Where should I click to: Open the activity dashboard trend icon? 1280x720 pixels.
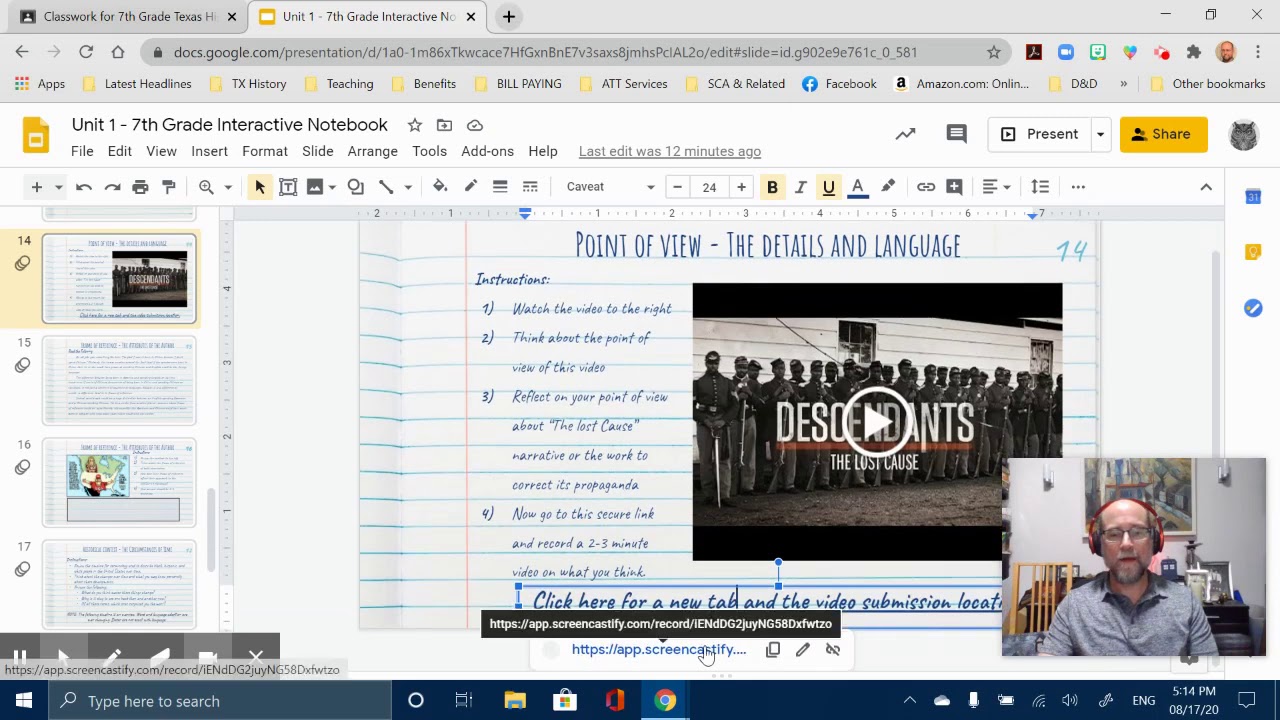click(x=905, y=134)
